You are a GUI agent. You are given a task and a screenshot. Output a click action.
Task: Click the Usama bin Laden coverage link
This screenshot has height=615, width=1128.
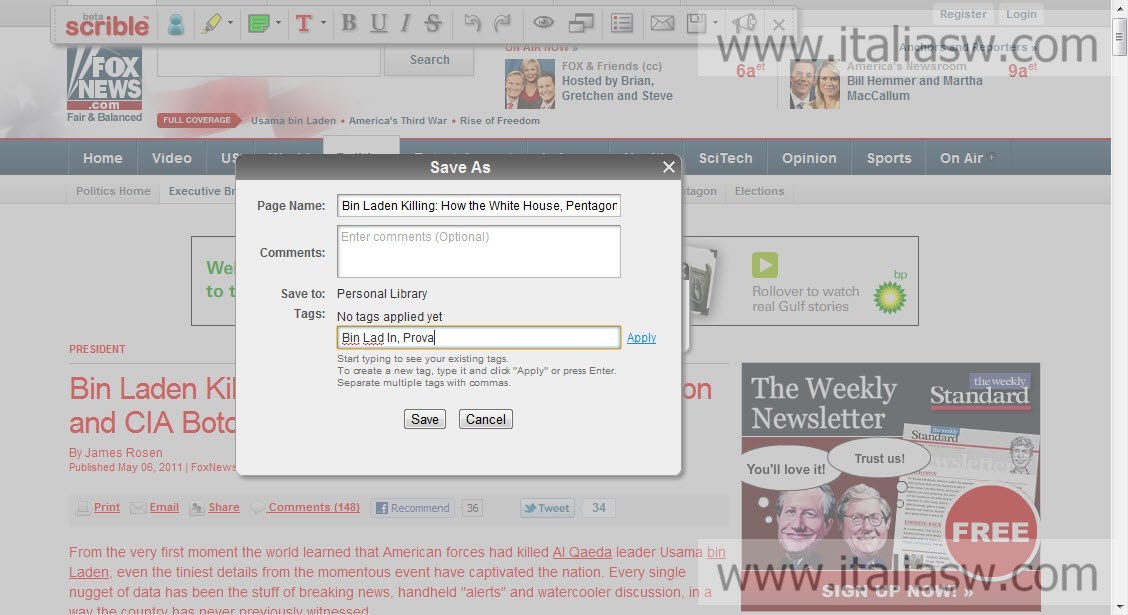[x=294, y=120]
